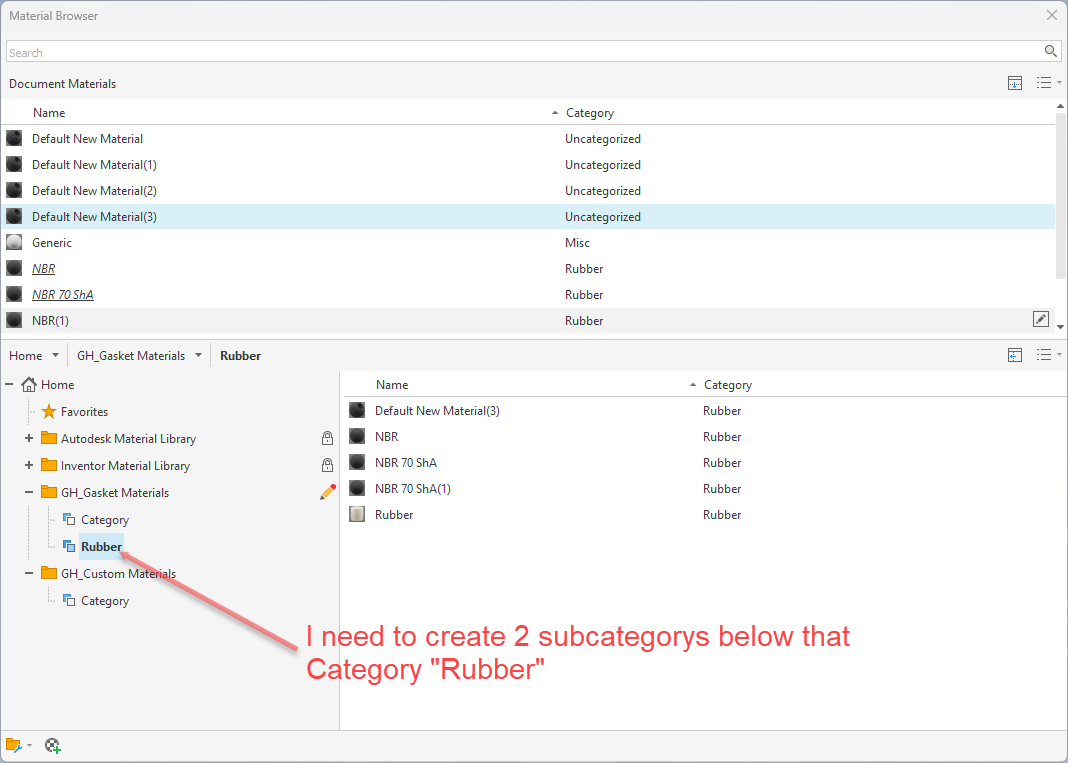Open library management via the folder-wrench icon
This screenshot has height=763, width=1068.
click(x=14, y=745)
